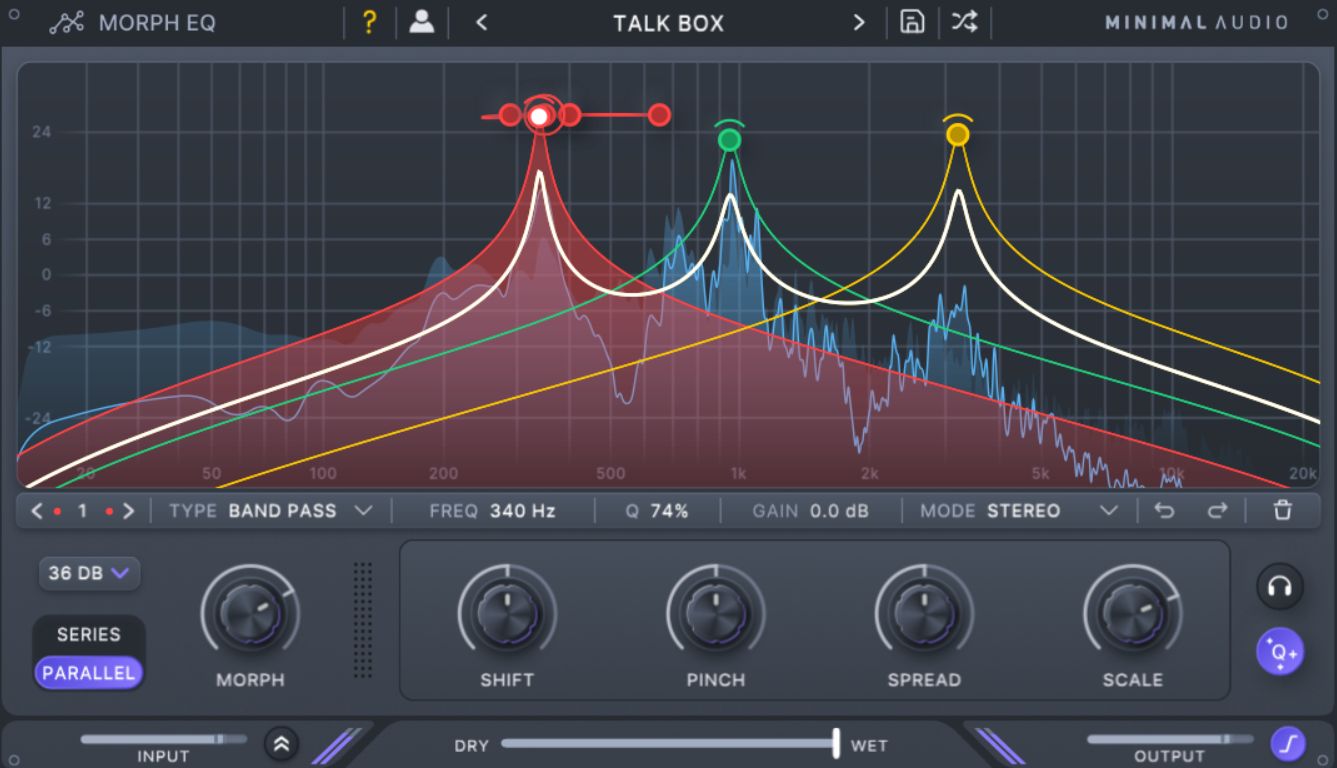This screenshot has width=1337, height=768.
Task: Click the Shift knob
Action: click(507, 613)
